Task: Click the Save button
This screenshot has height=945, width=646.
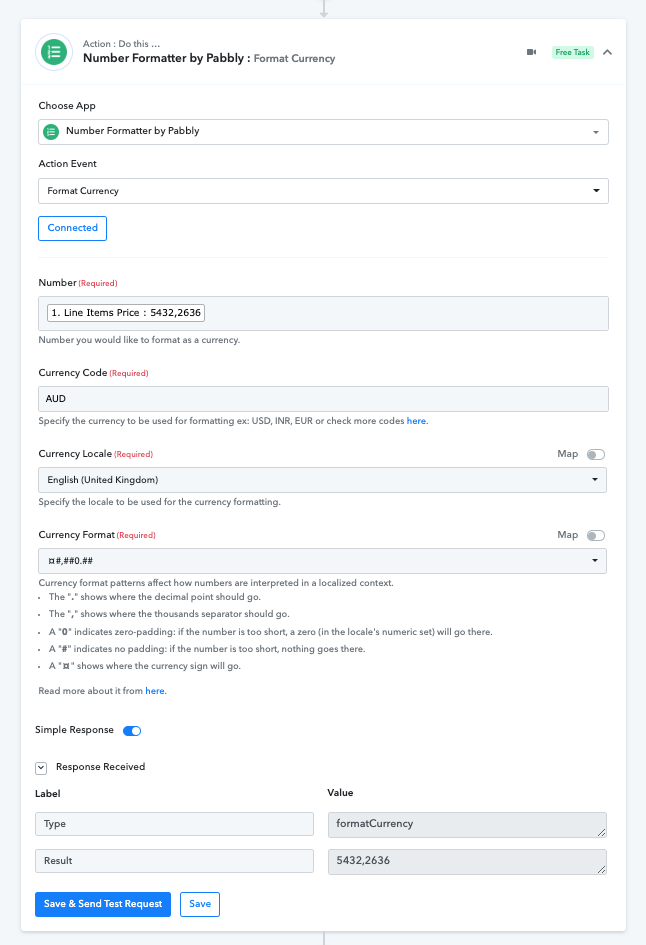Action: point(200,904)
